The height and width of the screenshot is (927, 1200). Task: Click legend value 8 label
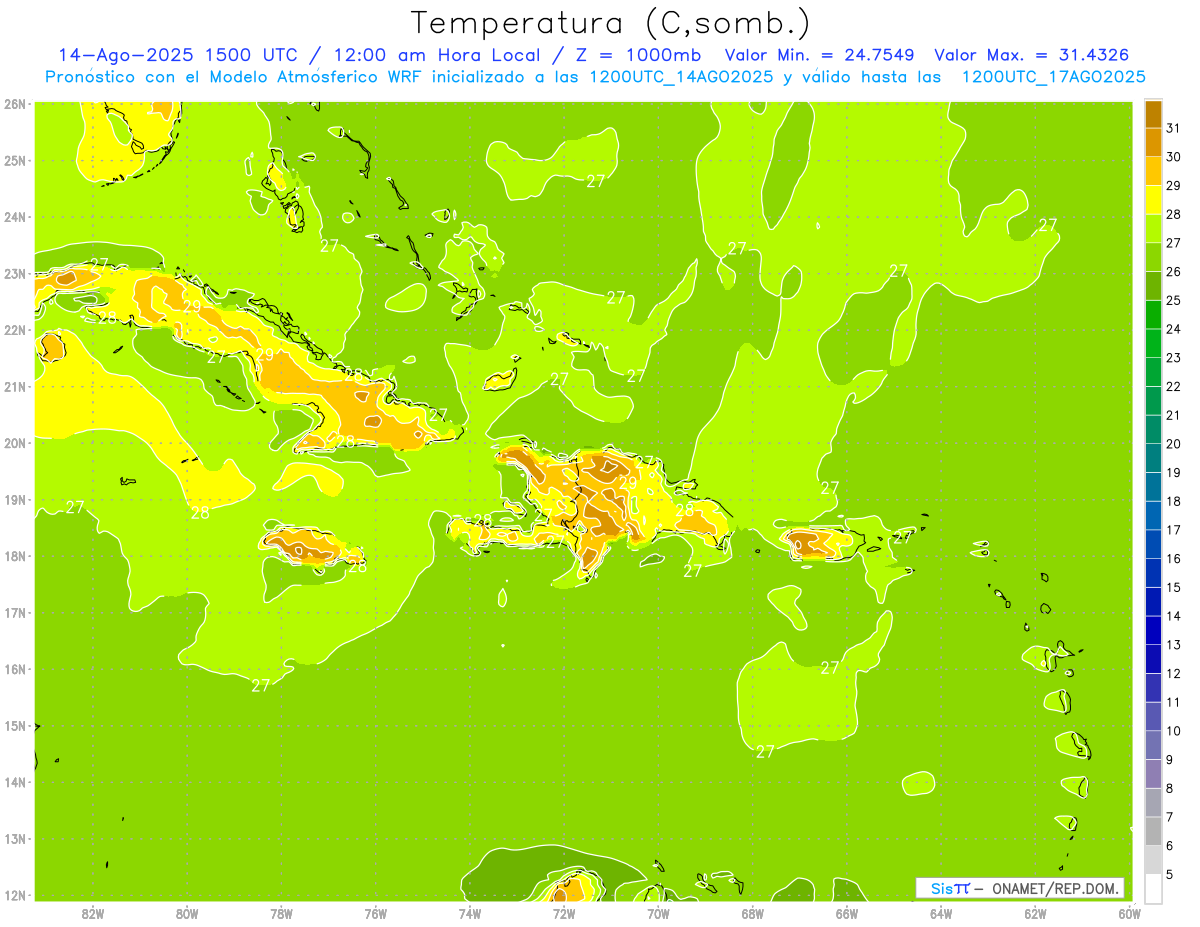pyautogui.click(x=1169, y=788)
